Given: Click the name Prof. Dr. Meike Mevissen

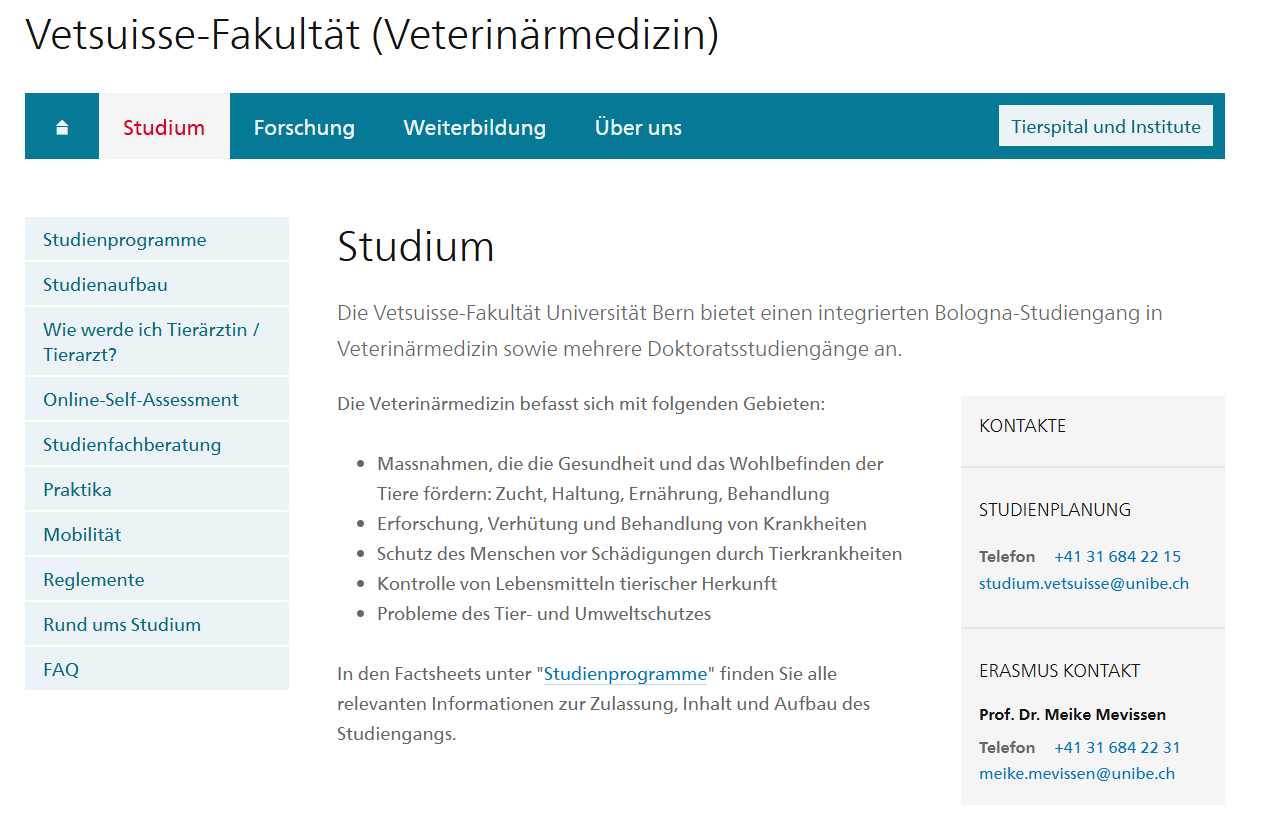Looking at the screenshot, I should point(1072,714).
